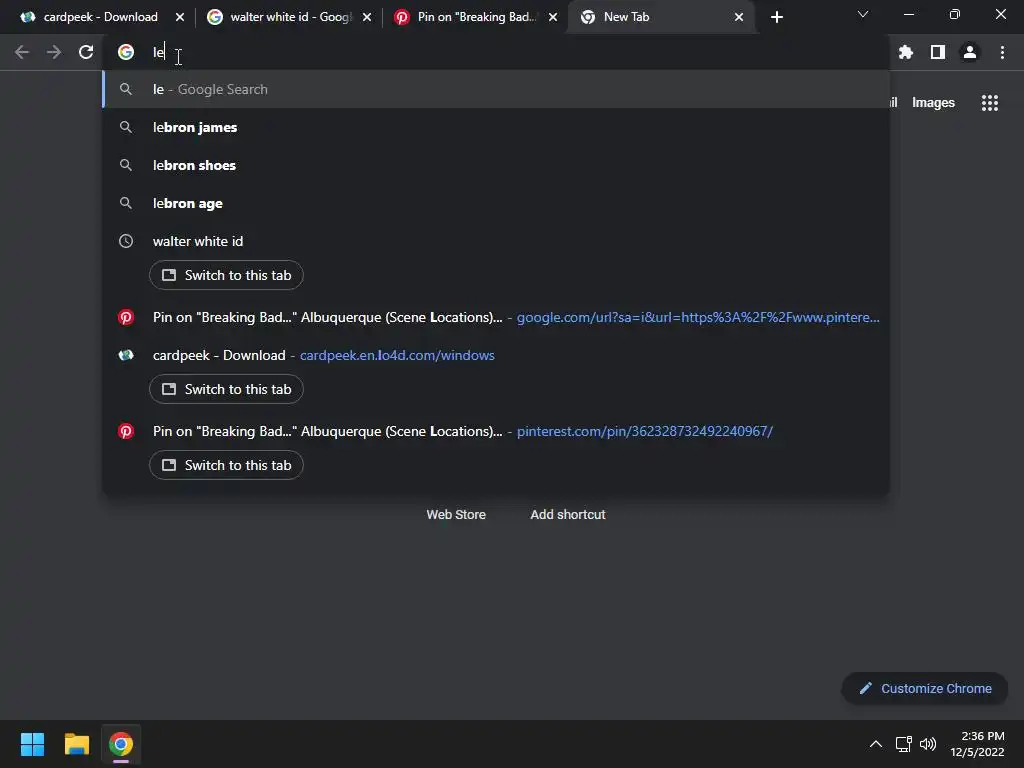
Task: Select cardpeek - Download suggestion
Action: (x=496, y=355)
